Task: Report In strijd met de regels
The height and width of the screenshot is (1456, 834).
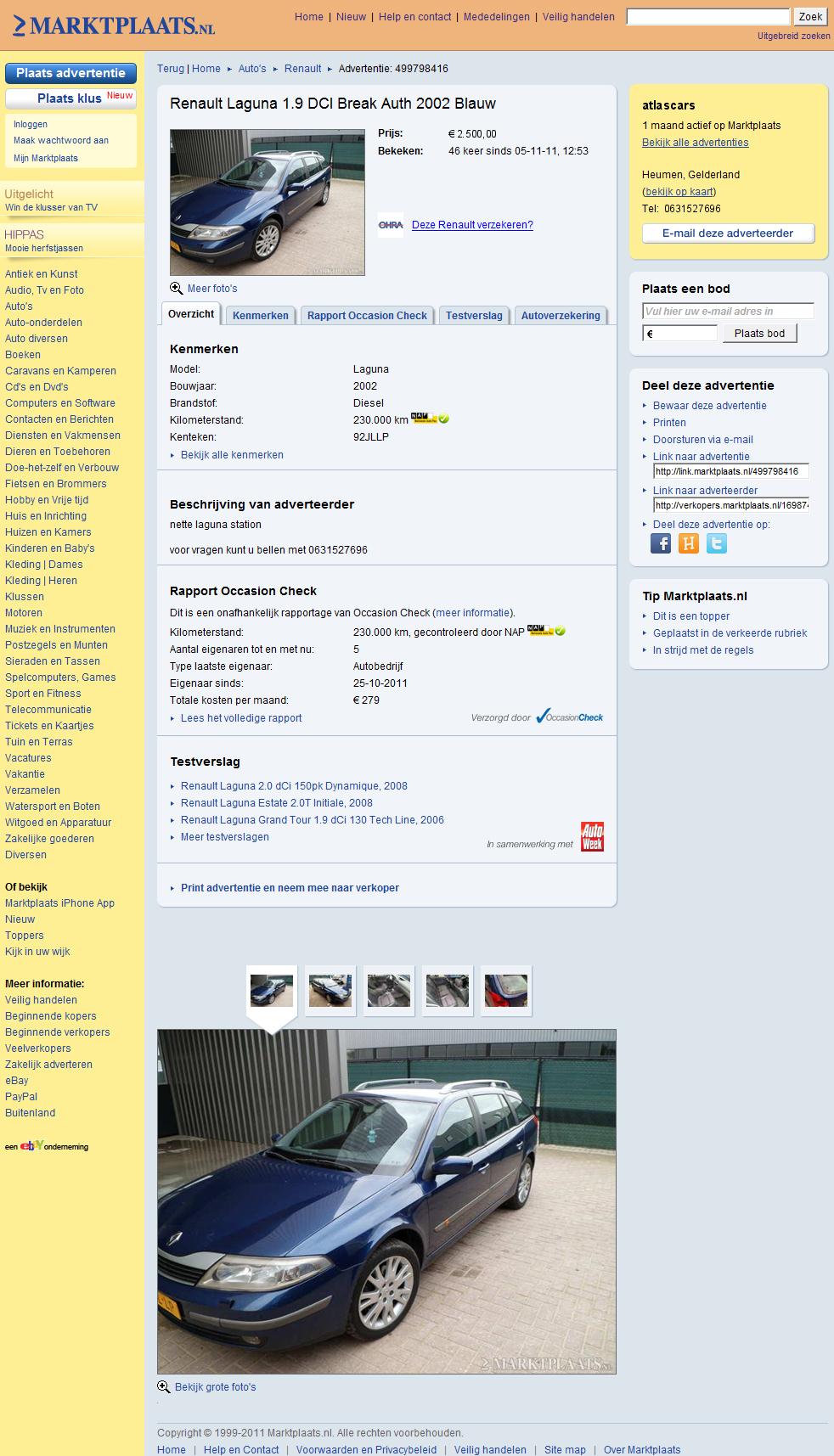Action: (x=703, y=650)
